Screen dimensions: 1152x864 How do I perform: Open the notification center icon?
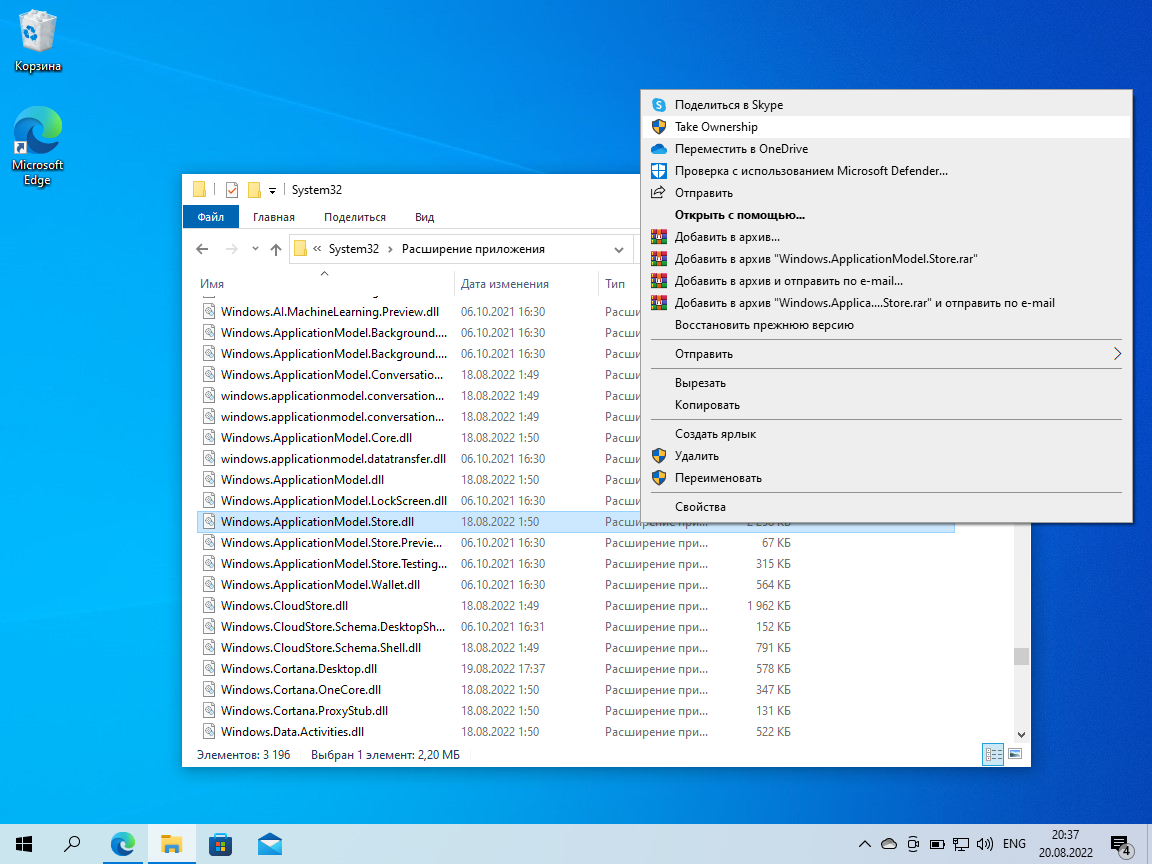[1121, 845]
